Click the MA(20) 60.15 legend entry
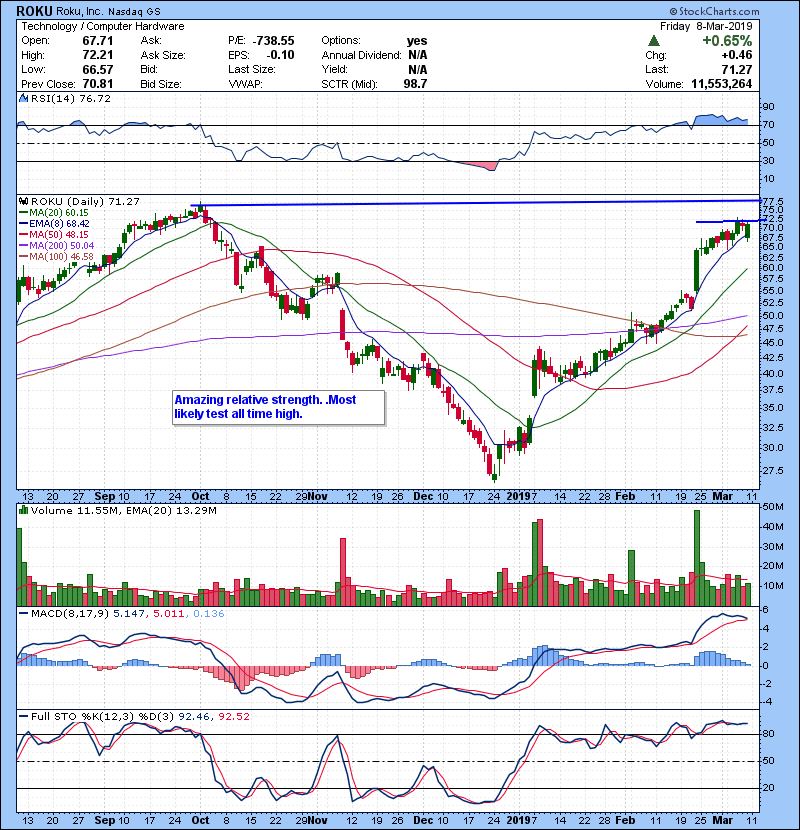Image resolution: width=800 pixels, height=830 pixels. 53,213
